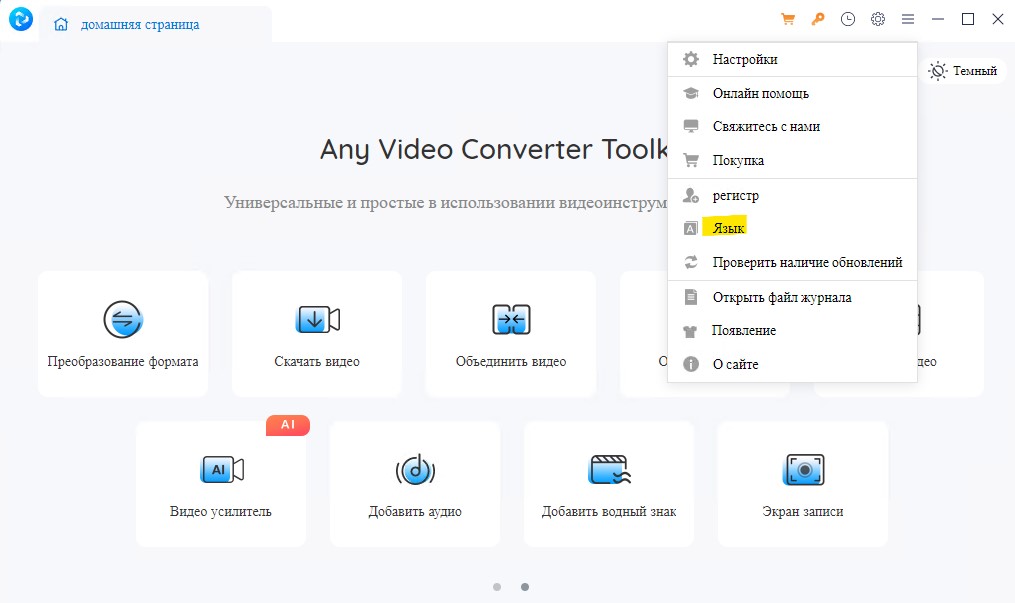Viewport: 1015px width, 603px height.
Task: Switch theme with the Темный button
Action: tap(963, 71)
